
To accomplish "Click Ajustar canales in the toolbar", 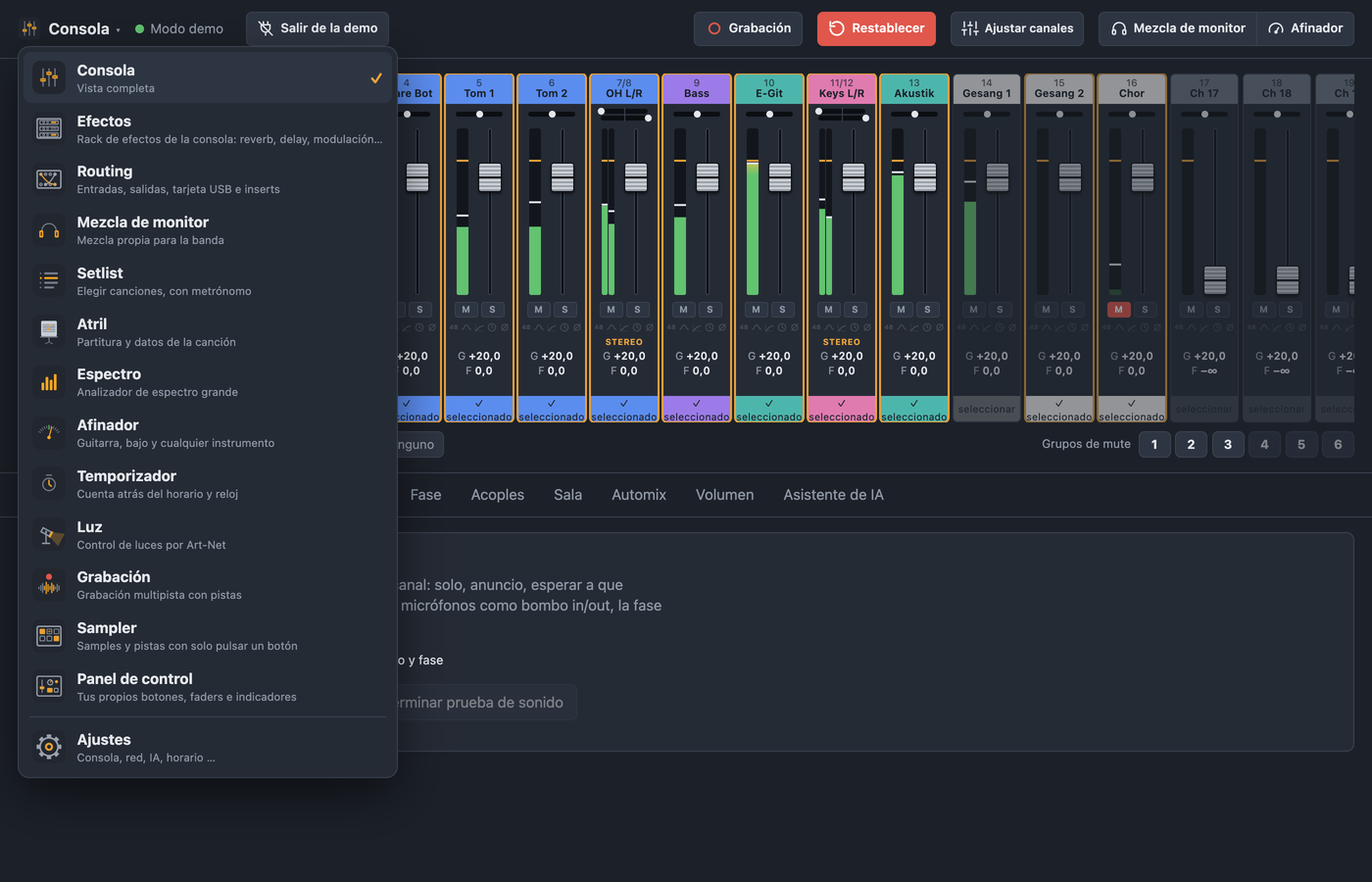I will (x=1017, y=28).
